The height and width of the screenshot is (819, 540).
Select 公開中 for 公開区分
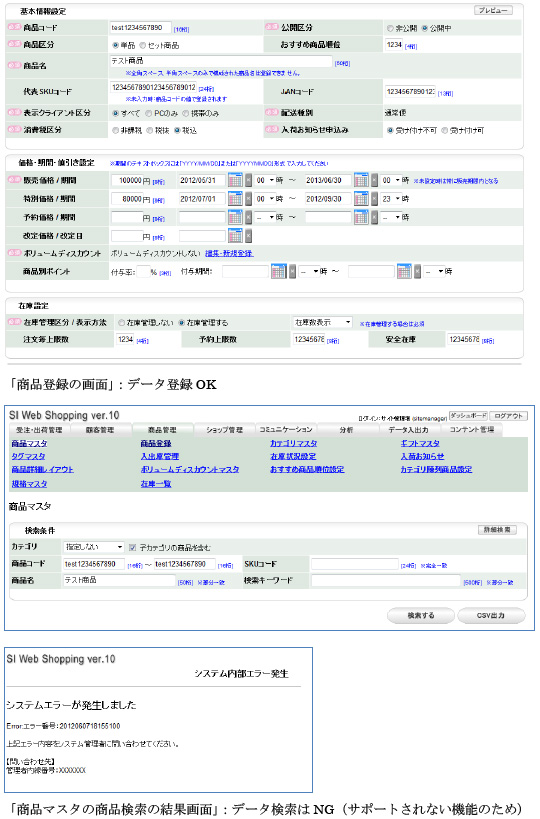point(425,28)
